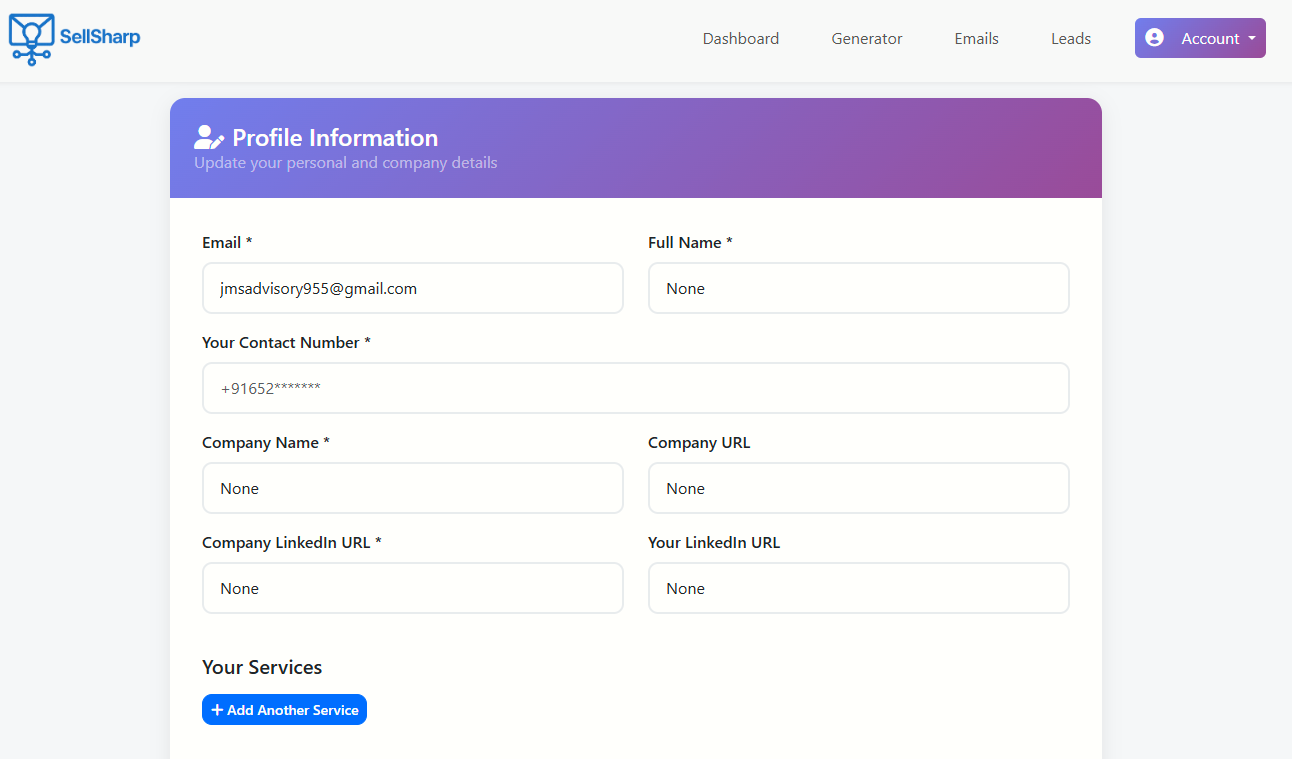This screenshot has height=759, width=1292.
Task: Switch to the Emails tab
Action: coord(976,38)
